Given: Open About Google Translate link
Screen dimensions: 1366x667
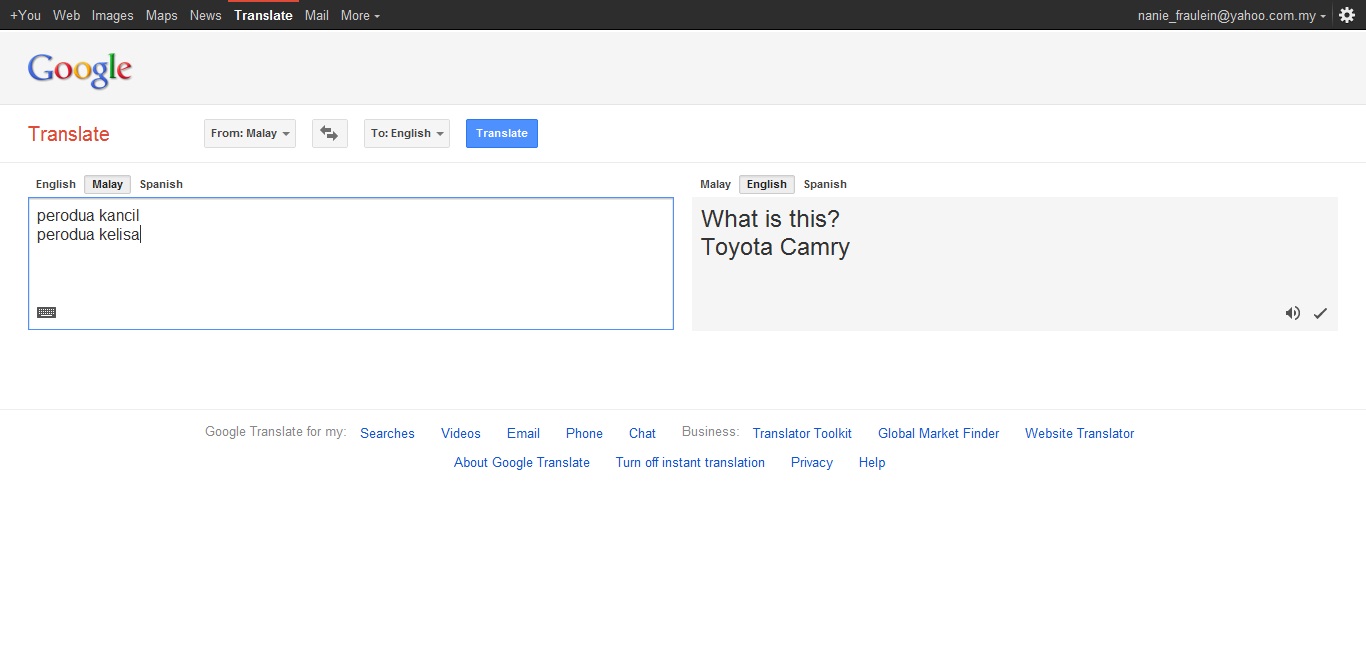Looking at the screenshot, I should click(x=522, y=462).
